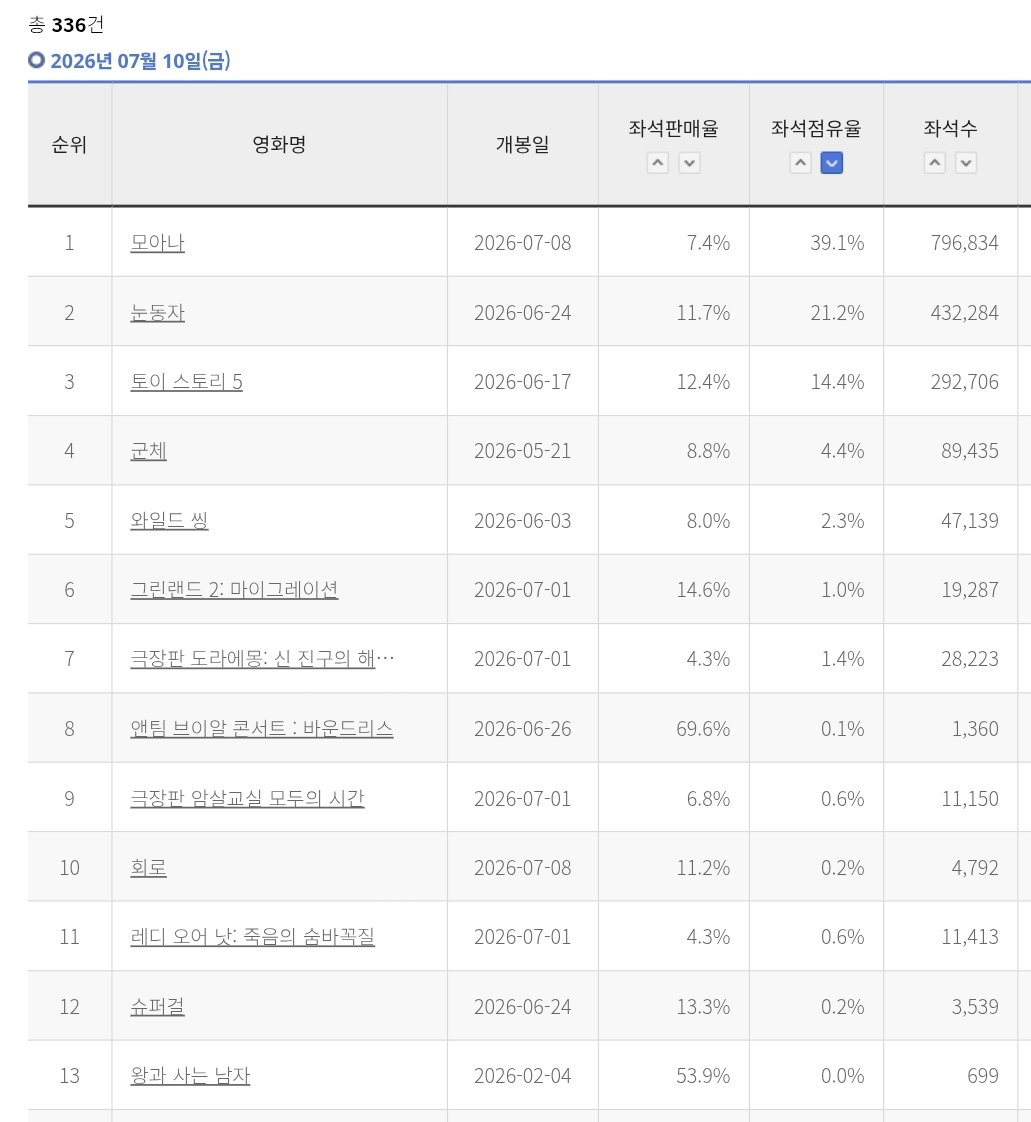The width and height of the screenshot is (1031, 1122).
Task: Open the 군체 movie link
Action: (x=148, y=451)
